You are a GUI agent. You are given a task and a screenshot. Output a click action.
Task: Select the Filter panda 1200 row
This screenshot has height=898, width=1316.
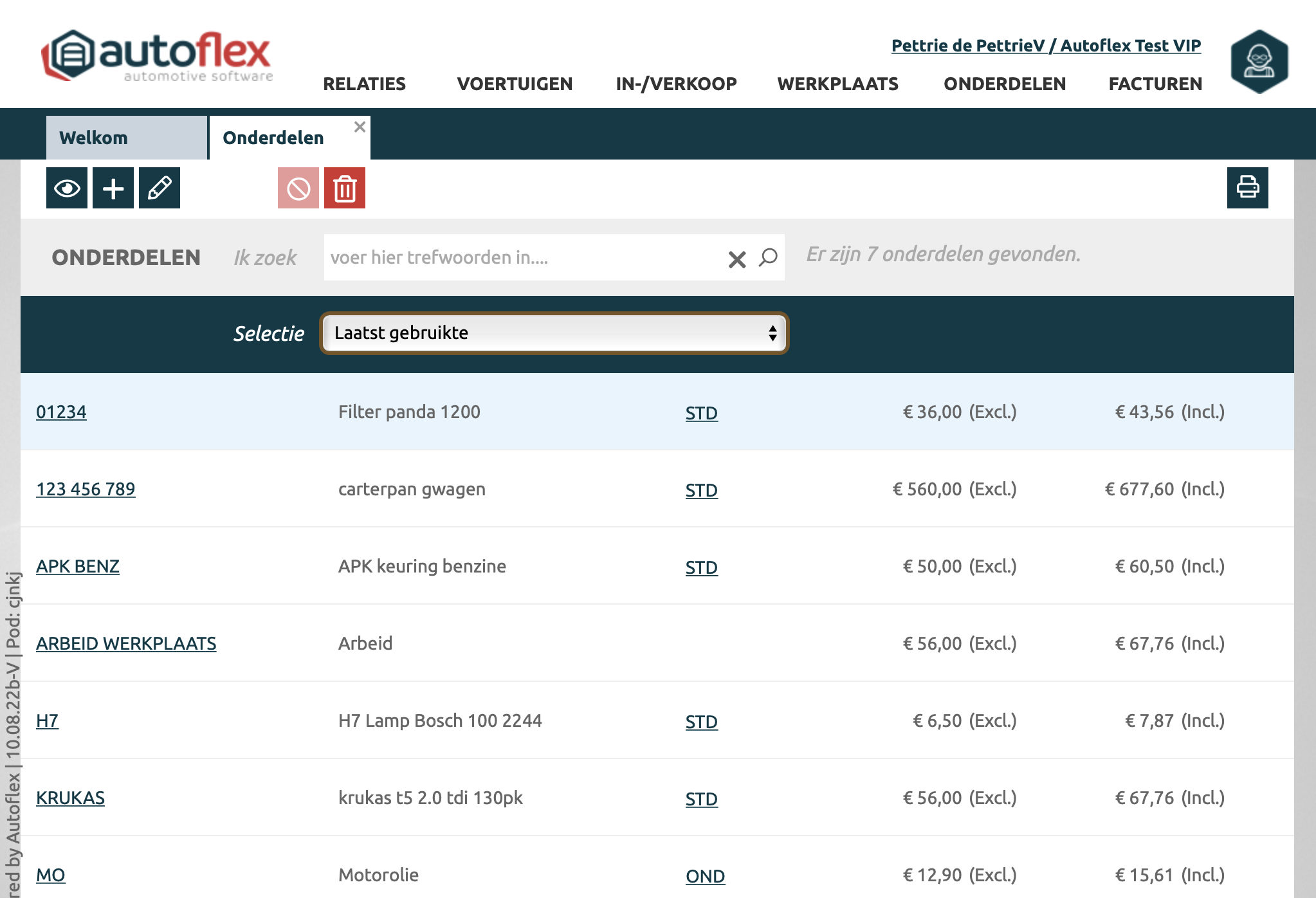coord(409,412)
